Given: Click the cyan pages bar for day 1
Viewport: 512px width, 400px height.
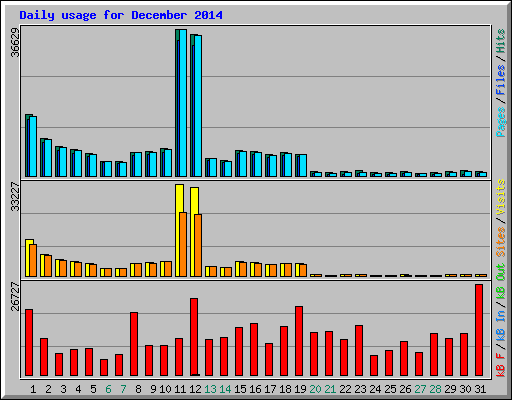Looking at the screenshot, I should click(x=33, y=146).
